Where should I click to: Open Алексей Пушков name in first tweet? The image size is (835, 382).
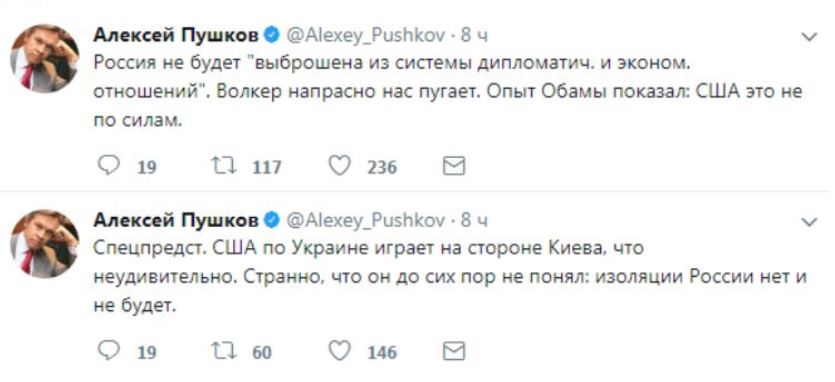tap(176, 36)
